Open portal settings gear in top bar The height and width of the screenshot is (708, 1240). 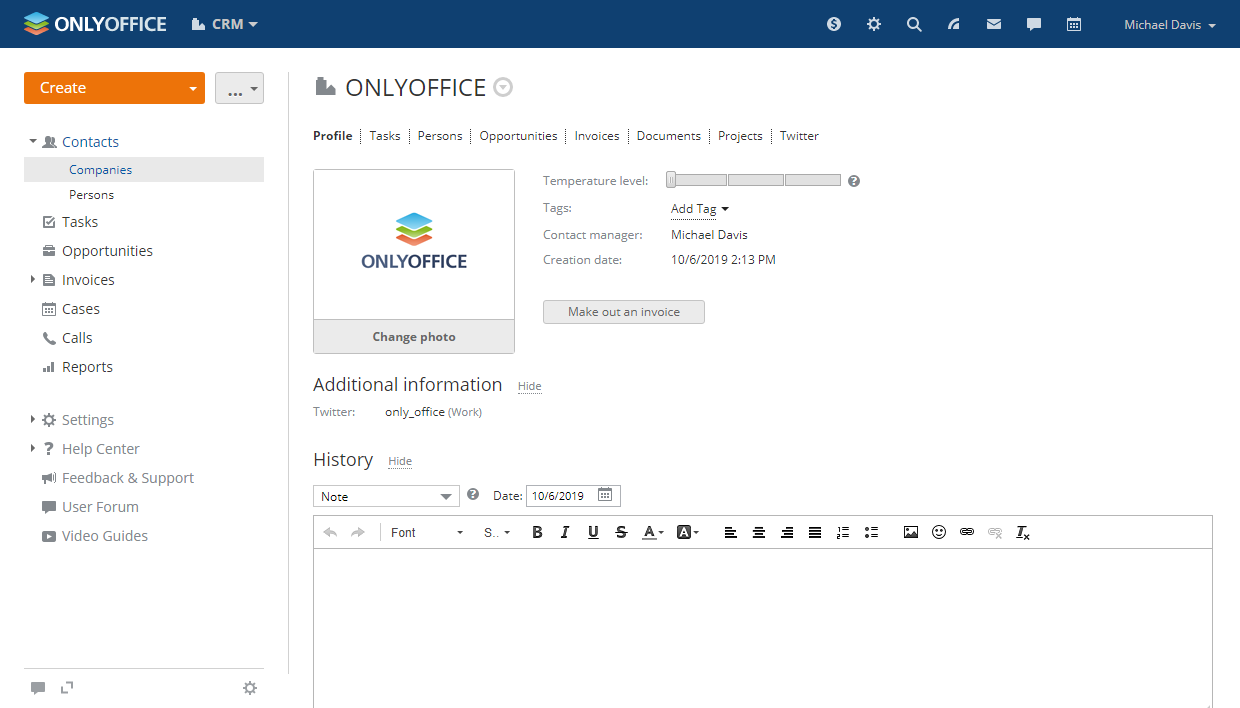pyautogui.click(x=874, y=24)
